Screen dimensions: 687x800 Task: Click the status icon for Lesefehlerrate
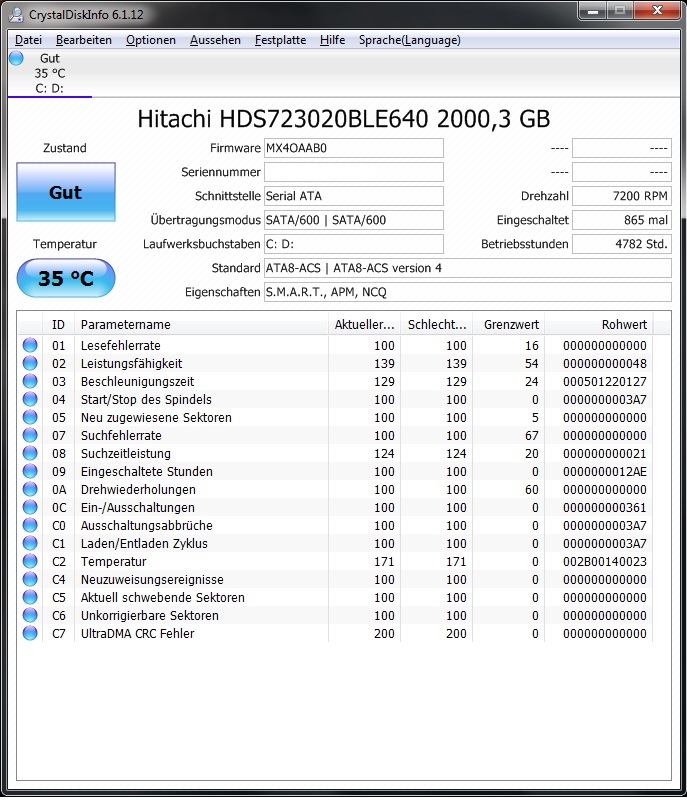click(30, 345)
